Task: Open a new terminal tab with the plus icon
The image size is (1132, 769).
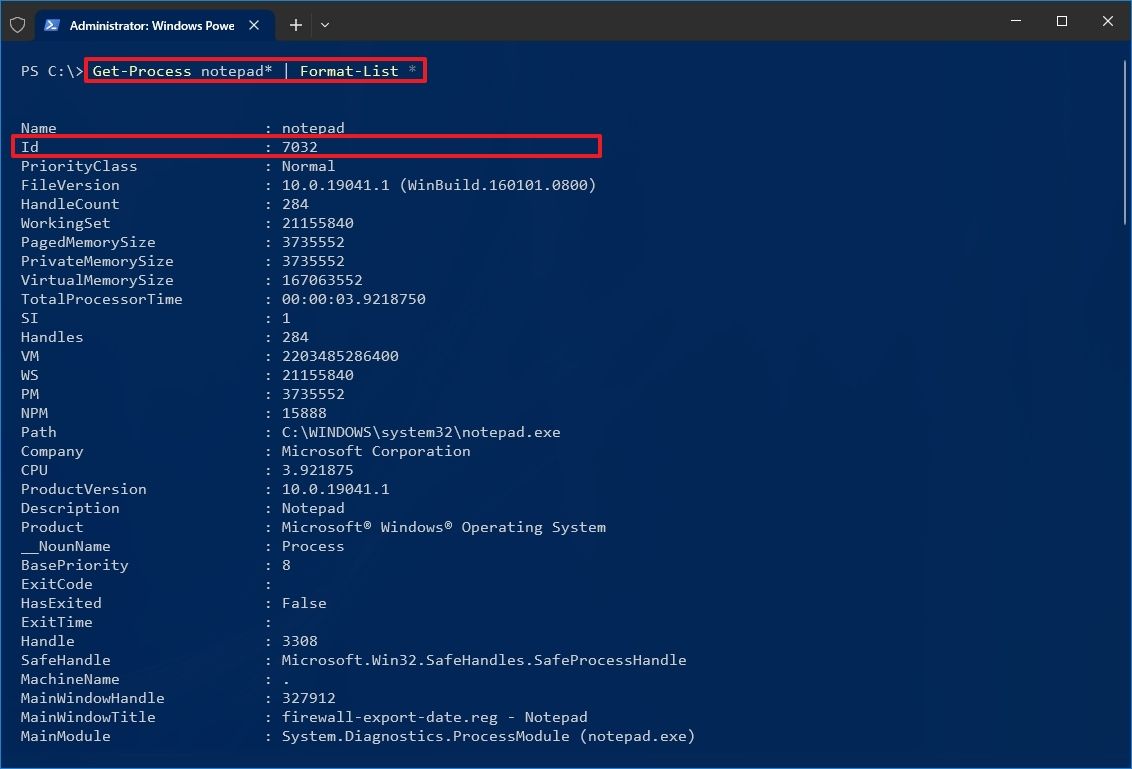Action: point(295,25)
